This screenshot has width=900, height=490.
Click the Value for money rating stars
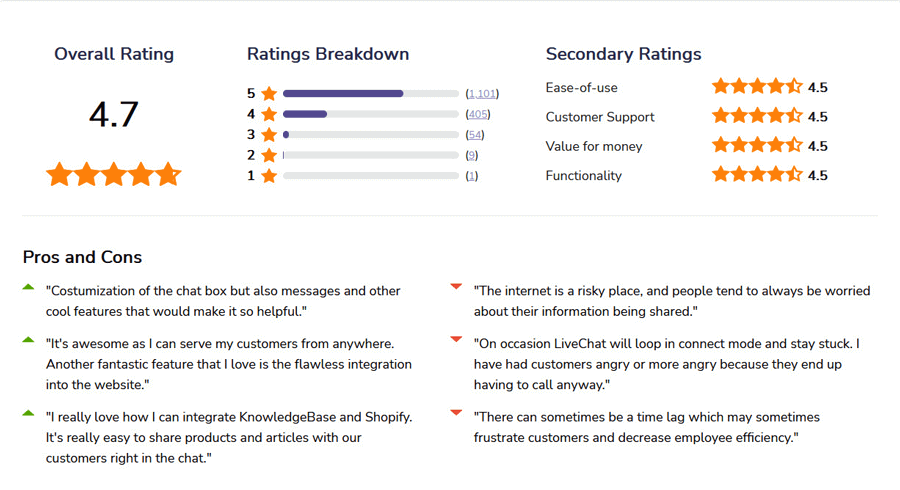[756, 146]
